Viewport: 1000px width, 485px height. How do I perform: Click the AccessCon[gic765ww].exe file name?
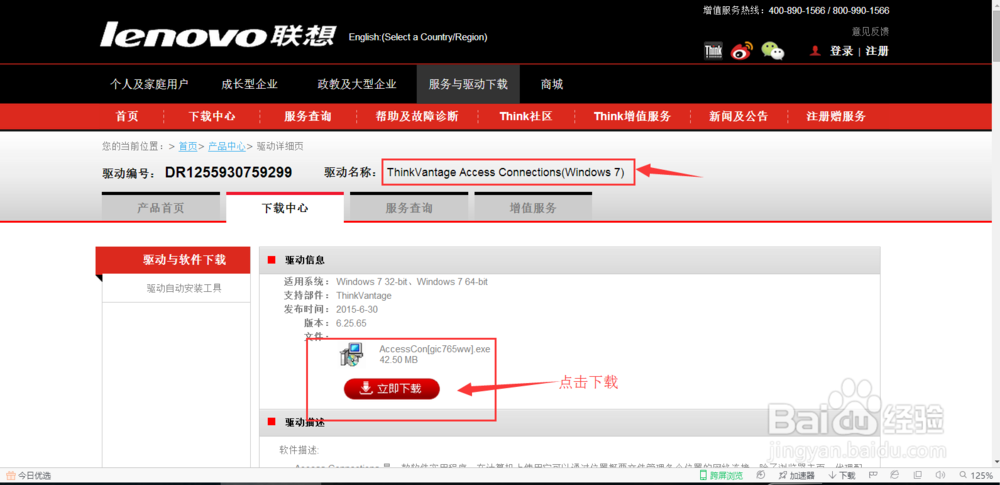(x=434, y=349)
